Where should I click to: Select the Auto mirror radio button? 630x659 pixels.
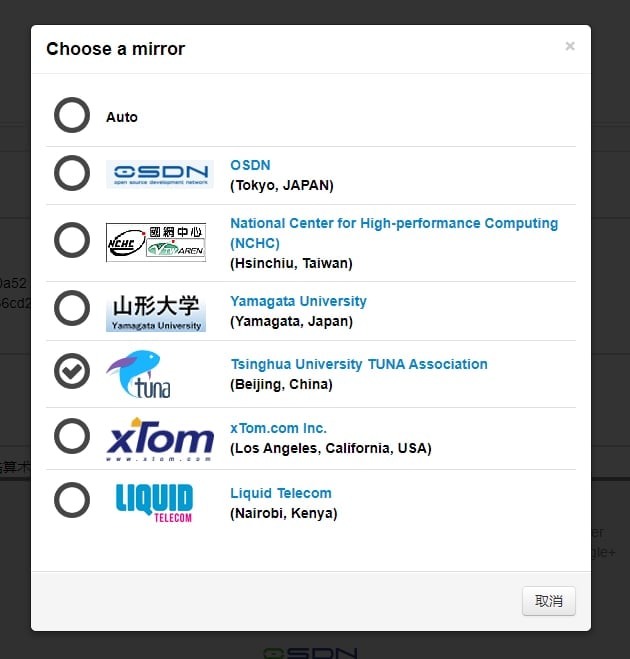[72, 116]
